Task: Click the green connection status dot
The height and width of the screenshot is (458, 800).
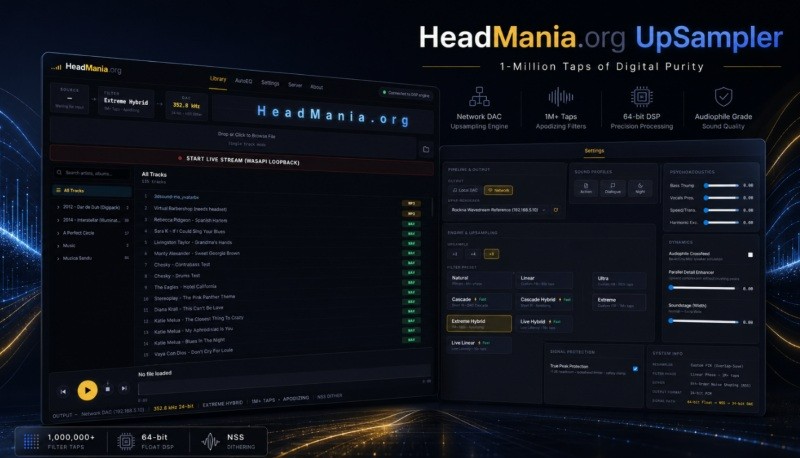Action: 384,92
